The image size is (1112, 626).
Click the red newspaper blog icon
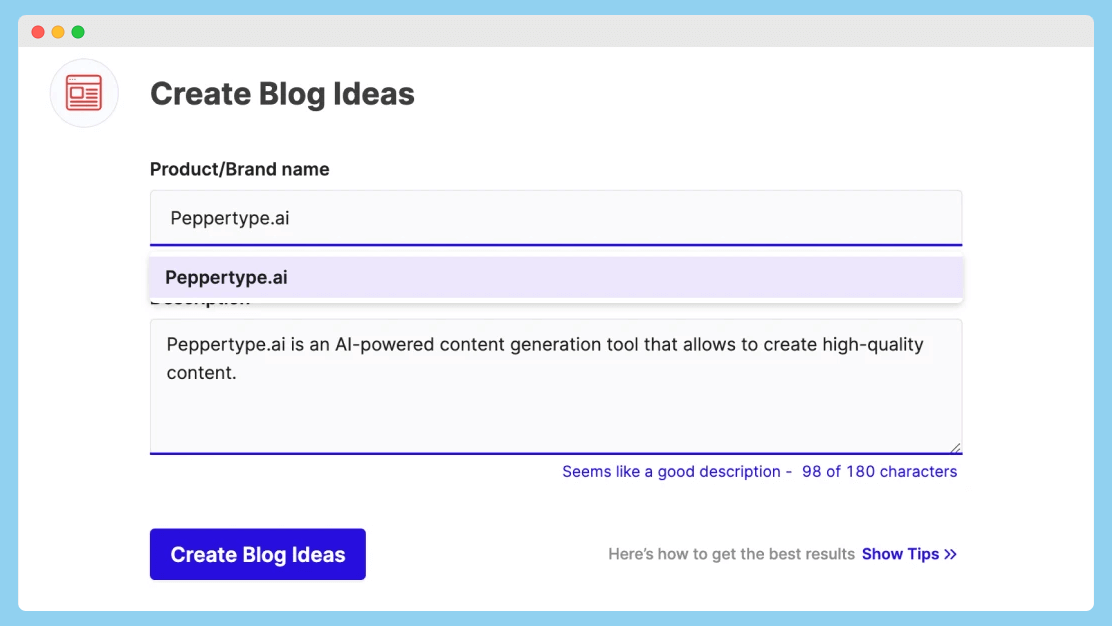(x=84, y=93)
